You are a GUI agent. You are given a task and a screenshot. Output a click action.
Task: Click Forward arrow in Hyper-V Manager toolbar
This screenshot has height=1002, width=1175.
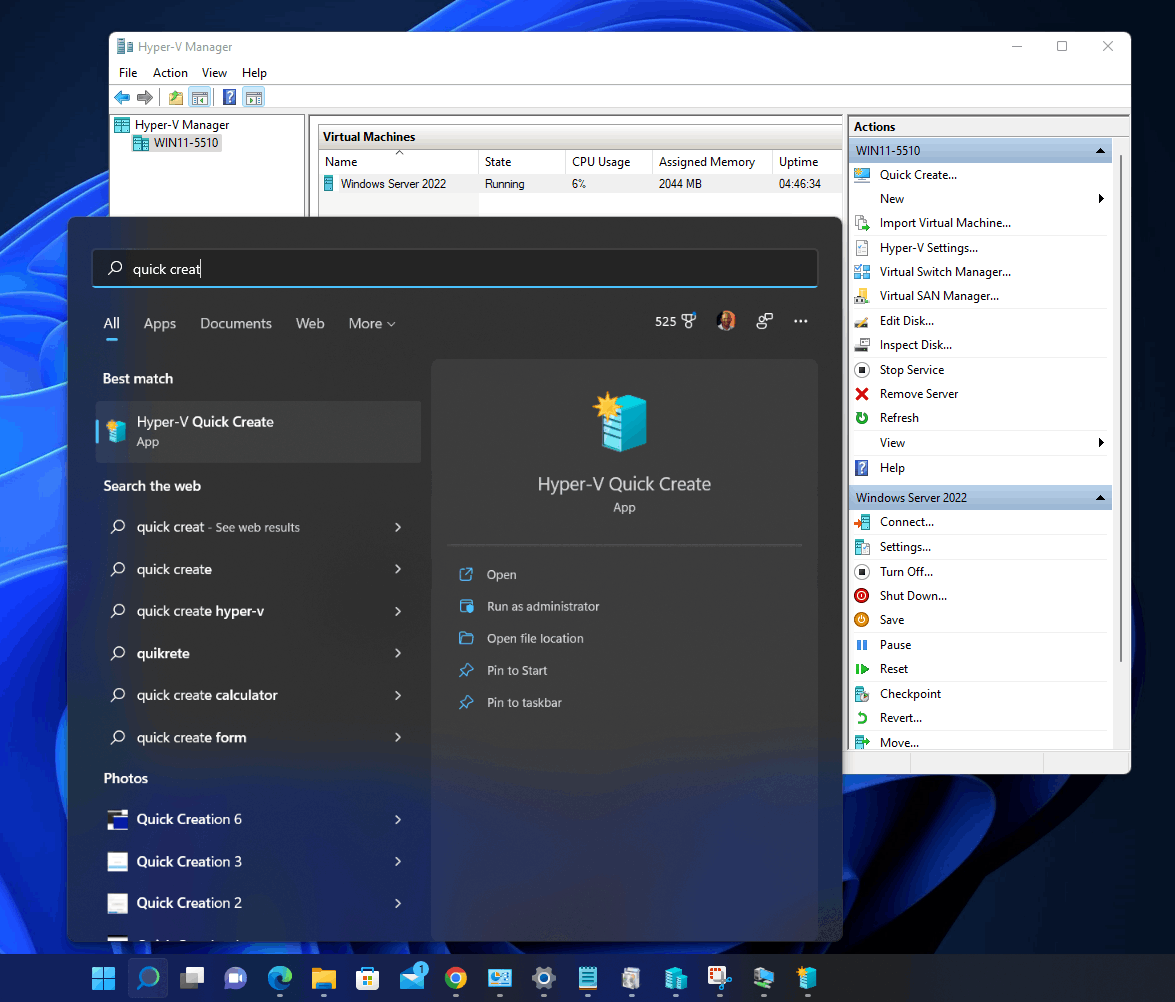pyautogui.click(x=145, y=97)
